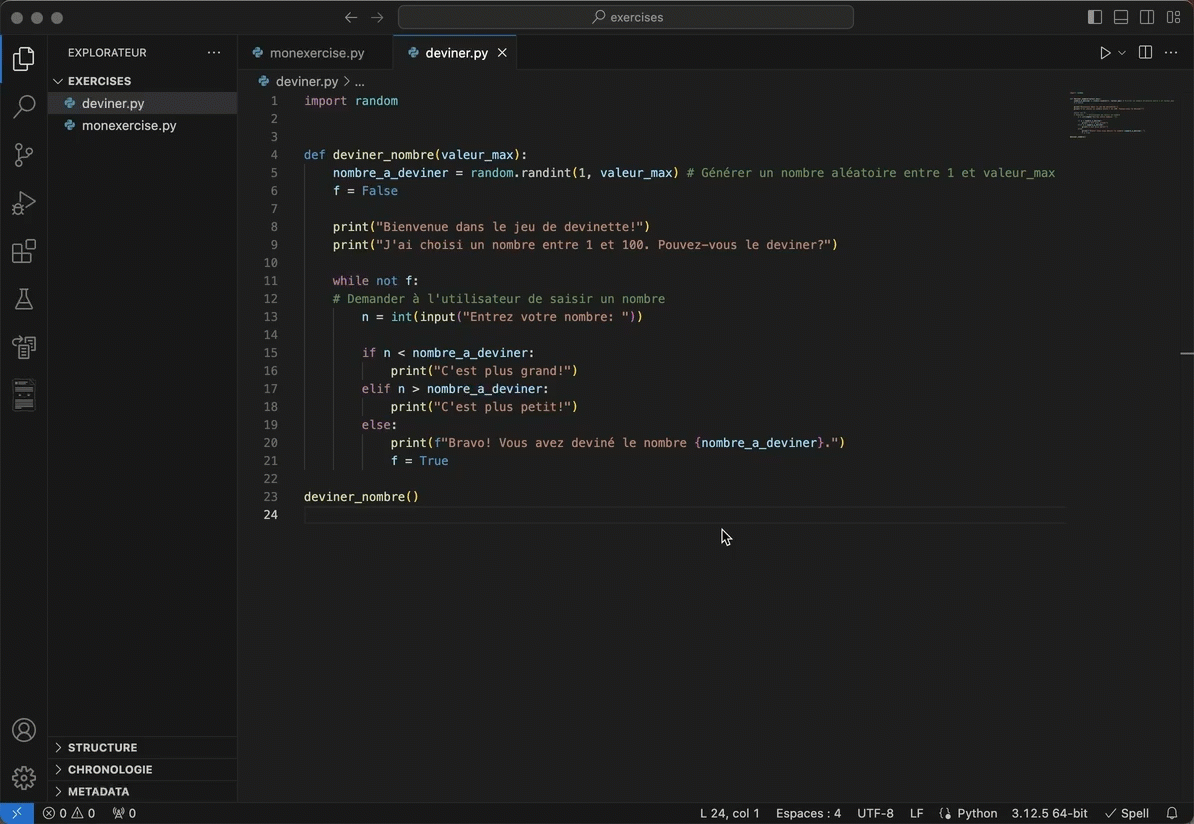Click the print "C'est plus grand!" line
Screen dimensions: 1194x824
(x=484, y=371)
